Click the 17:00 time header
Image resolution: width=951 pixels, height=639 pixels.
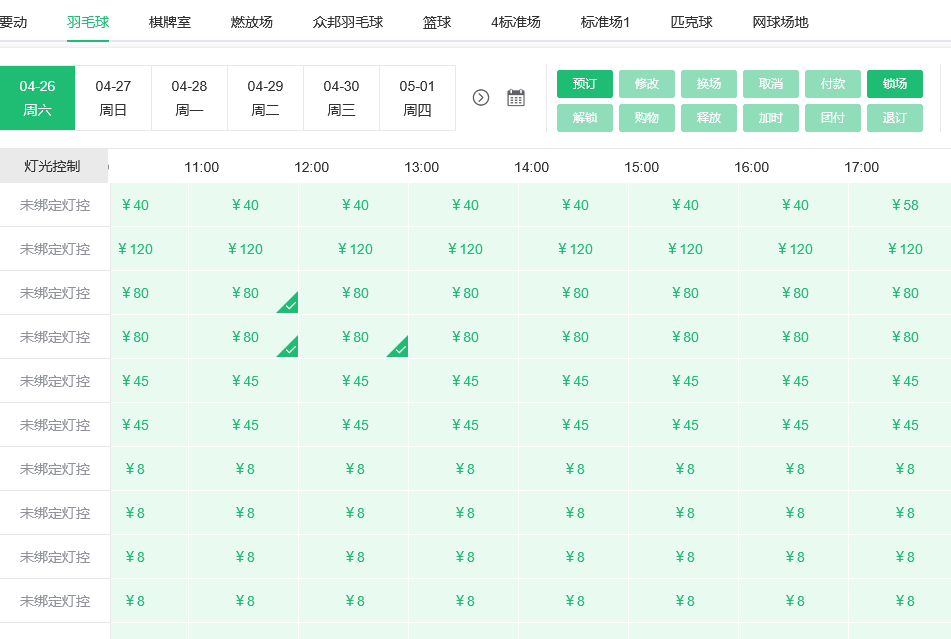[861, 167]
